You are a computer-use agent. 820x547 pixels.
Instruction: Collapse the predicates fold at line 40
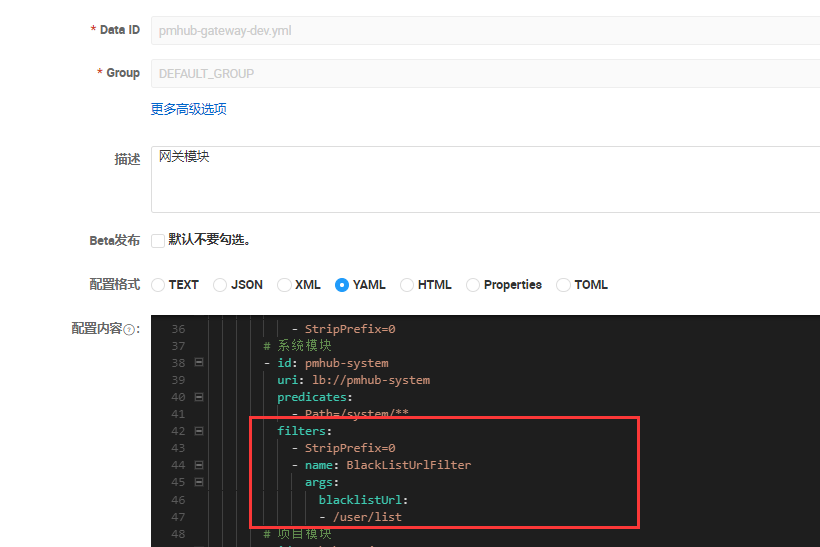pyautogui.click(x=199, y=397)
